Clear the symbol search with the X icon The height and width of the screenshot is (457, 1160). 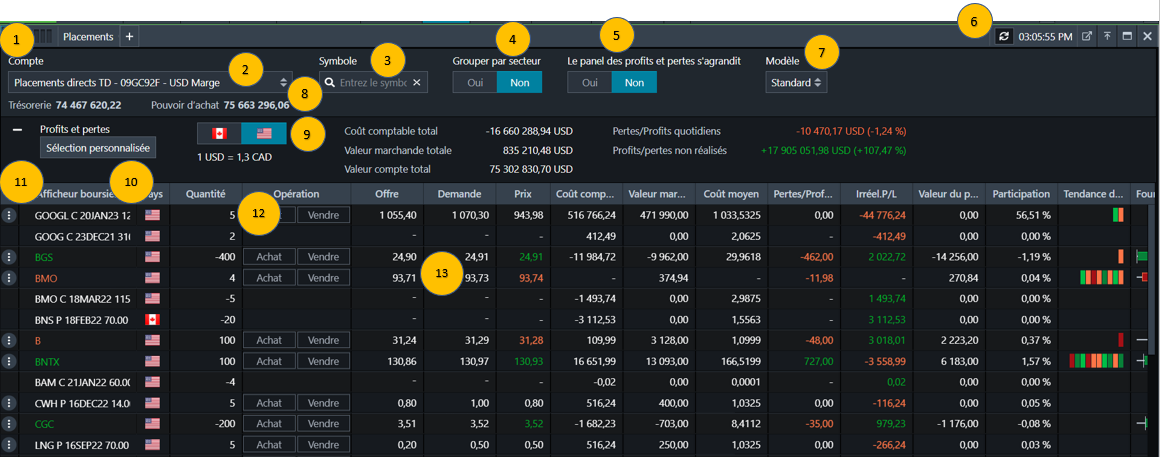pos(417,82)
